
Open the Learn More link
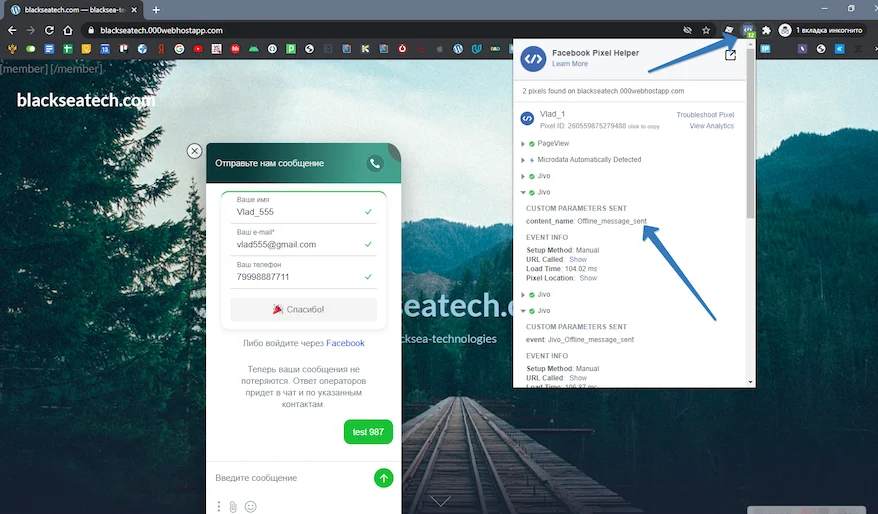[570, 64]
